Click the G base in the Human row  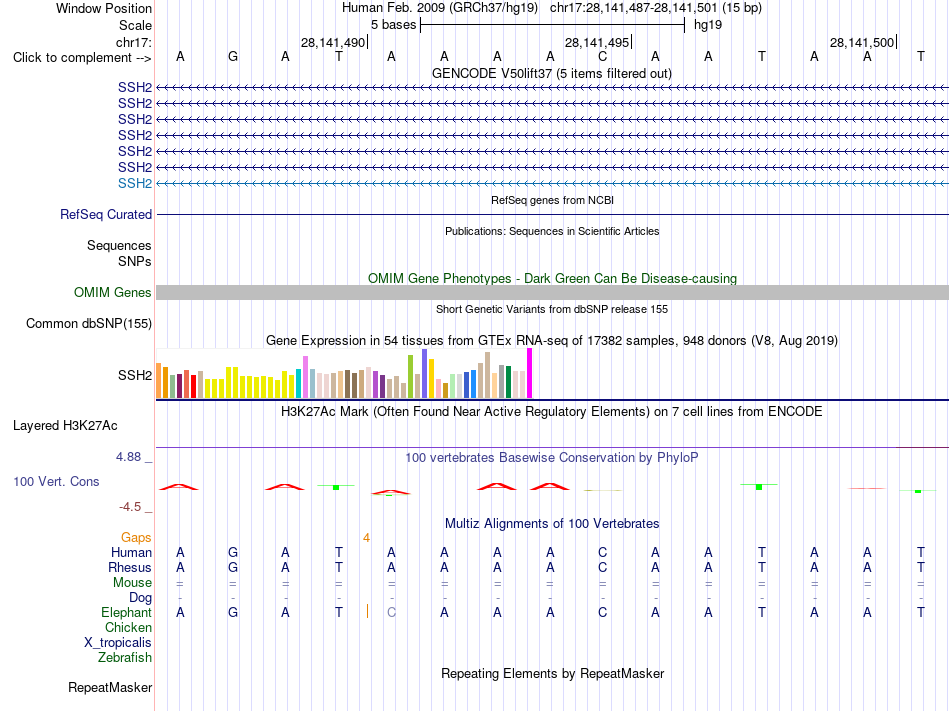(233, 552)
